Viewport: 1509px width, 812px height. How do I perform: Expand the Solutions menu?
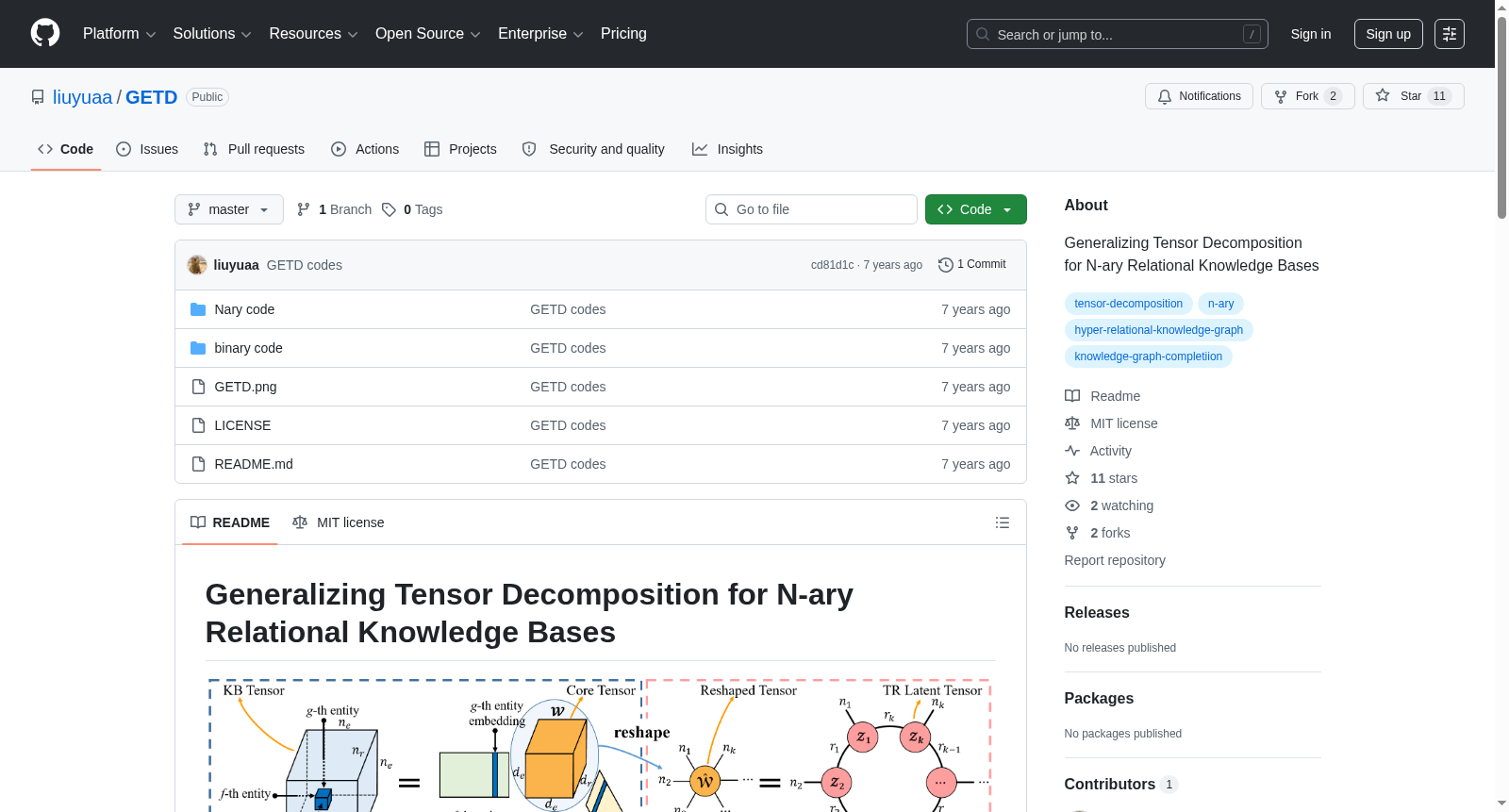pyautogui.click(x=212, y=34)
